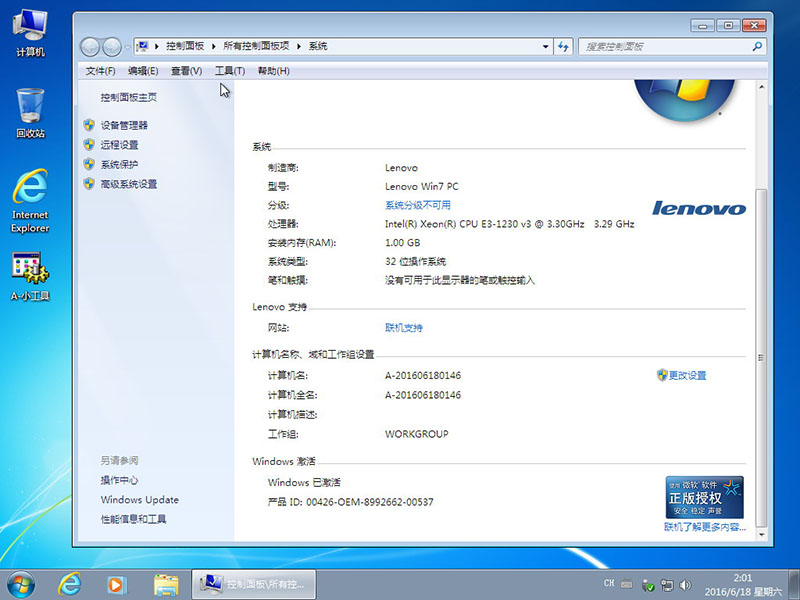Screen dimensions: 800x600
Task: Expand the arrow after 所有控制面板项 breadcrumb
Action: (298, 46)
